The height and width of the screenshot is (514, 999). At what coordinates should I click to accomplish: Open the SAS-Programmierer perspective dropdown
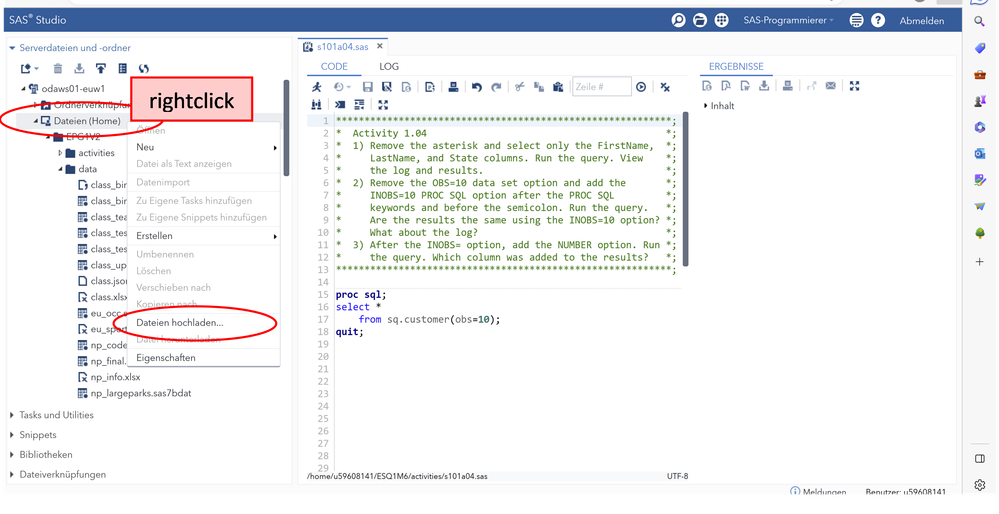[789, 20]
